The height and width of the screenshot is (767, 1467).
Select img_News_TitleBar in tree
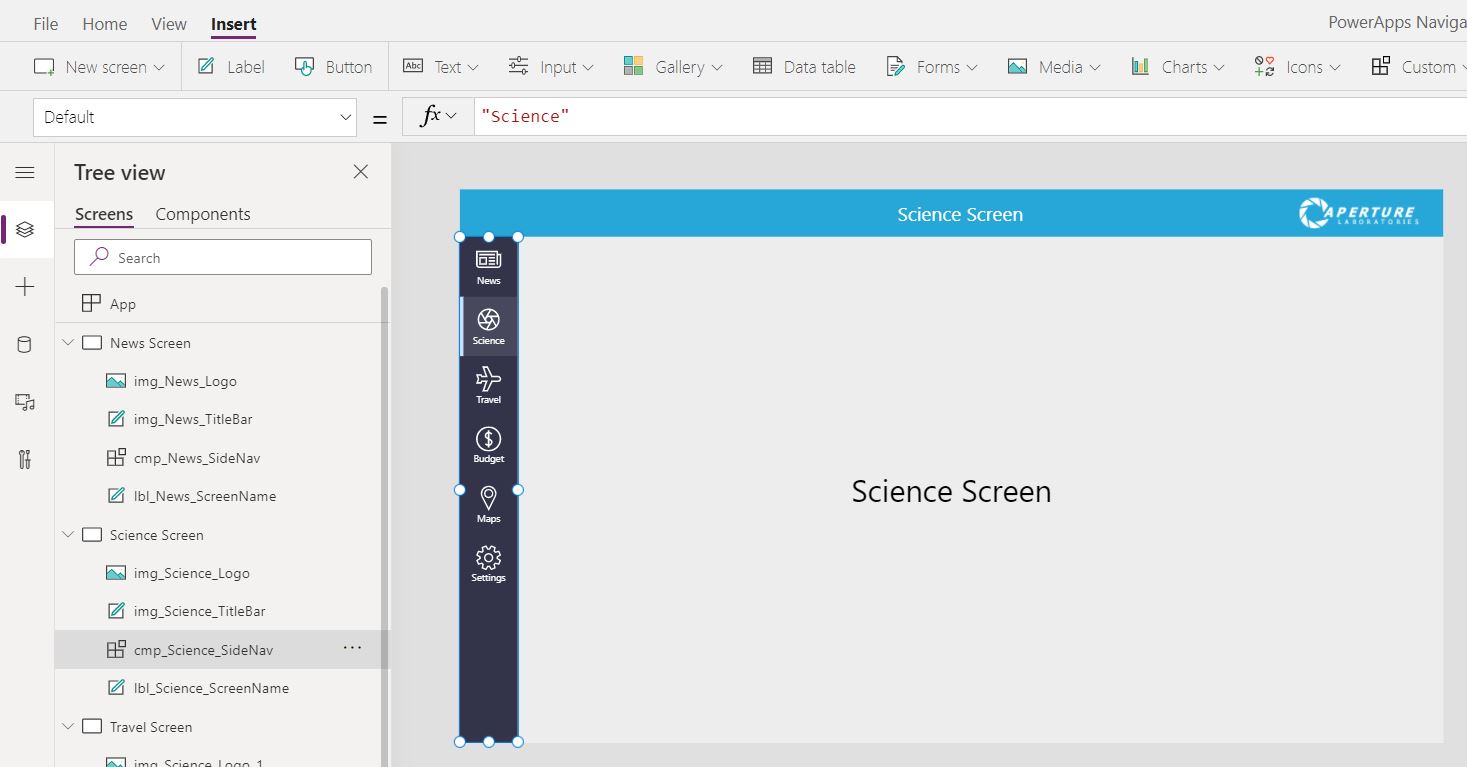click(193, 419)
